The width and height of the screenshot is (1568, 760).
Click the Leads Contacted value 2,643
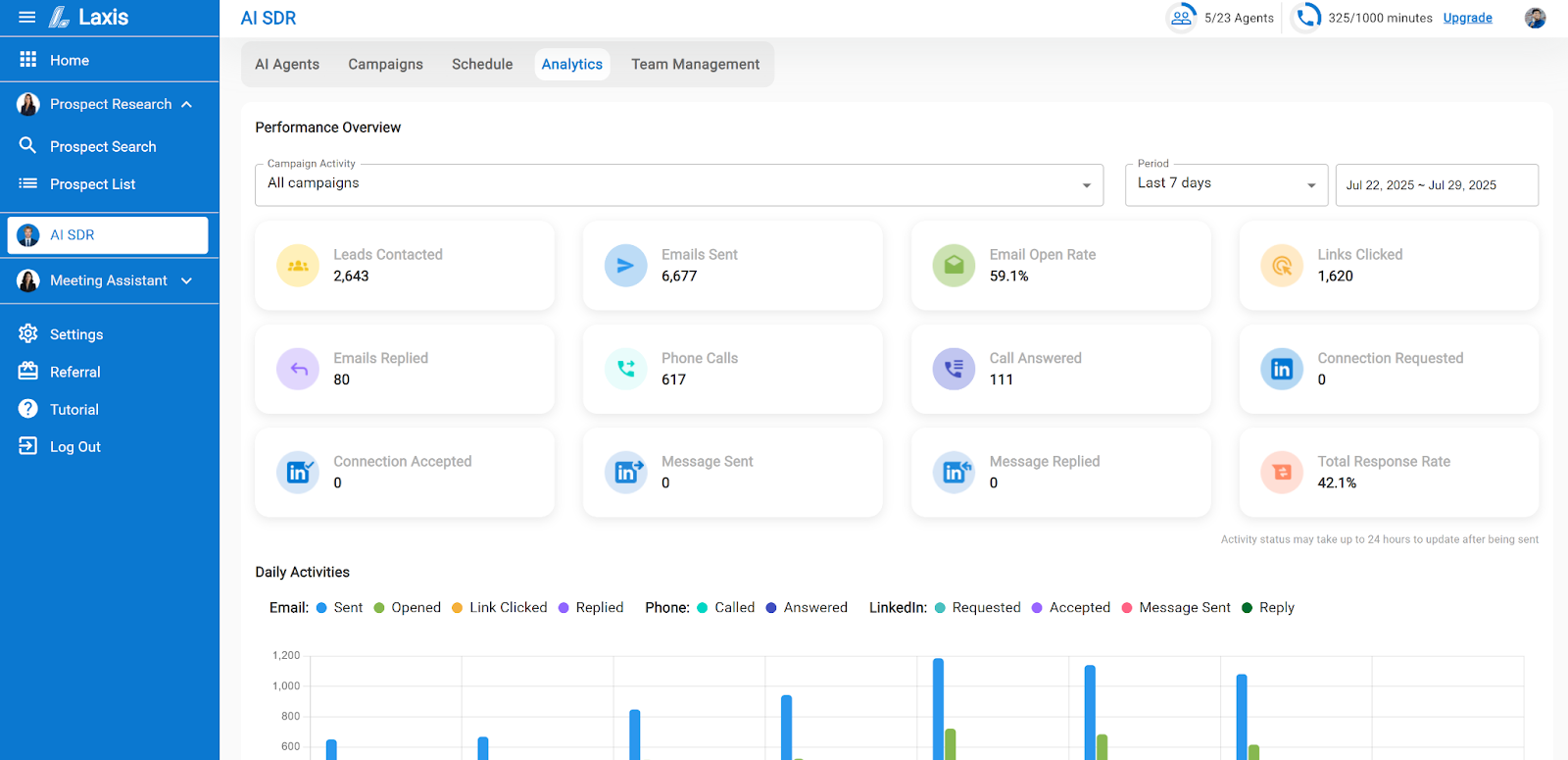point(351,277)
